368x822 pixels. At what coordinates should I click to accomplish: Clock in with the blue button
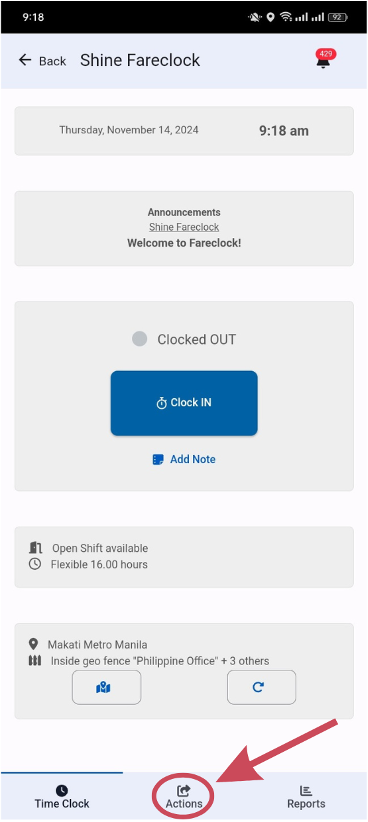tap(184, 403)
